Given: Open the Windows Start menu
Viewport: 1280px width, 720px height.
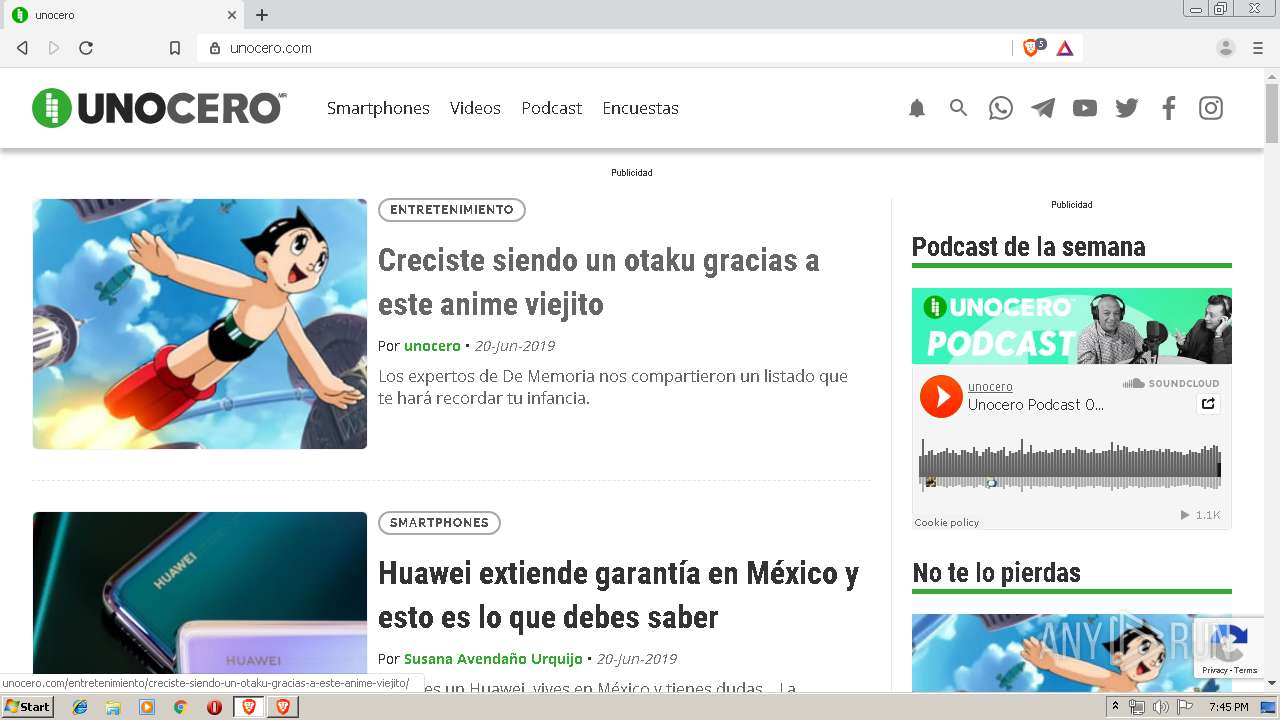Looking at the screenshot, I should (28, 707).
